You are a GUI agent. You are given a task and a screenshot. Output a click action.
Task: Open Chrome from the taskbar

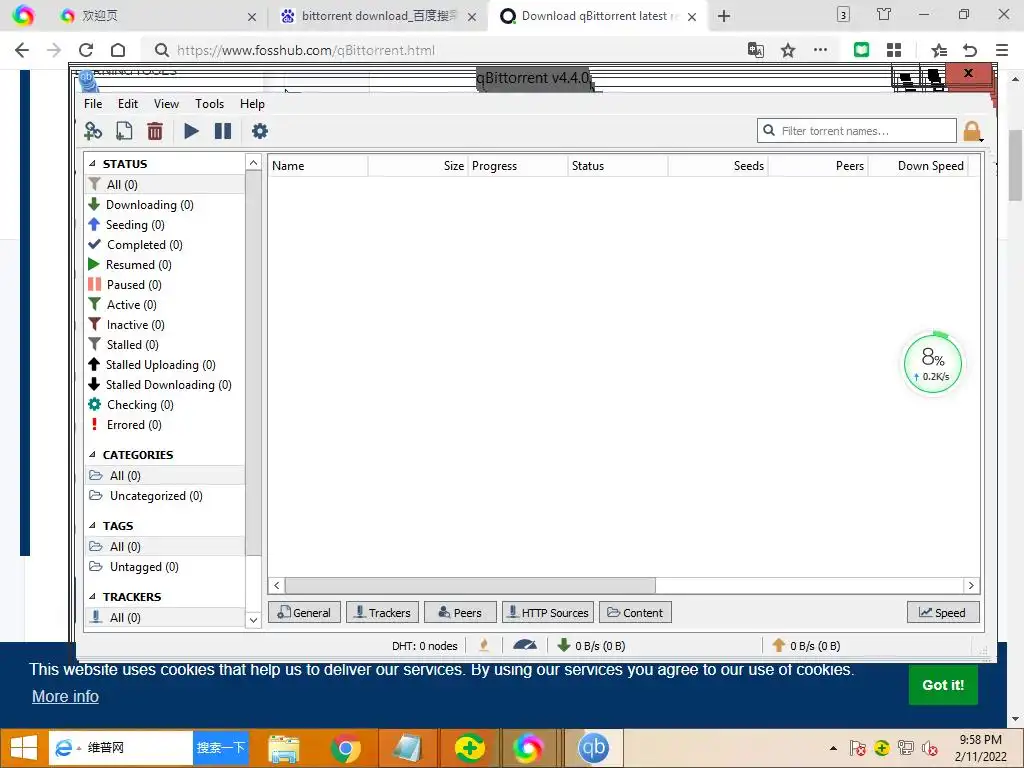click(346, 748)
